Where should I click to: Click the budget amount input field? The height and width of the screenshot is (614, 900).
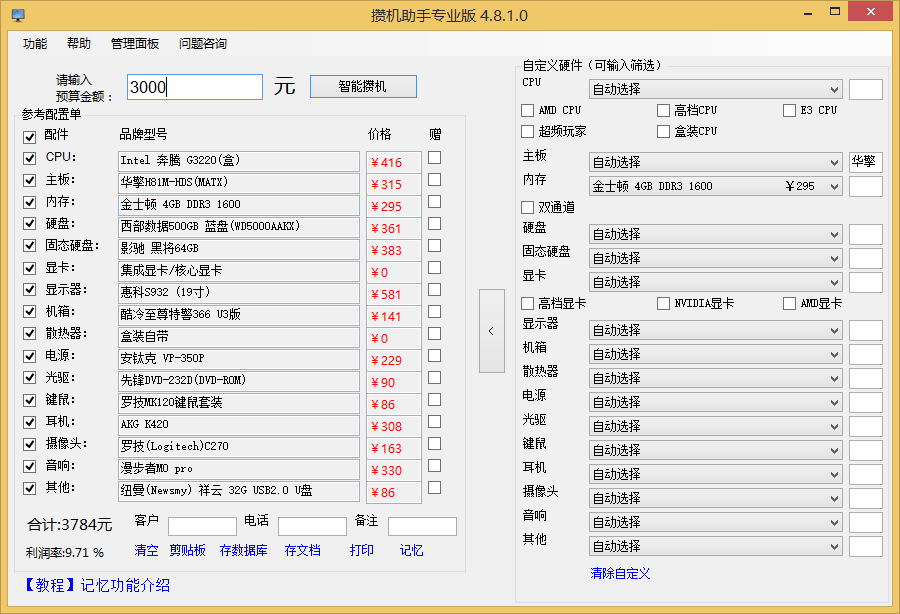(195, 87)
